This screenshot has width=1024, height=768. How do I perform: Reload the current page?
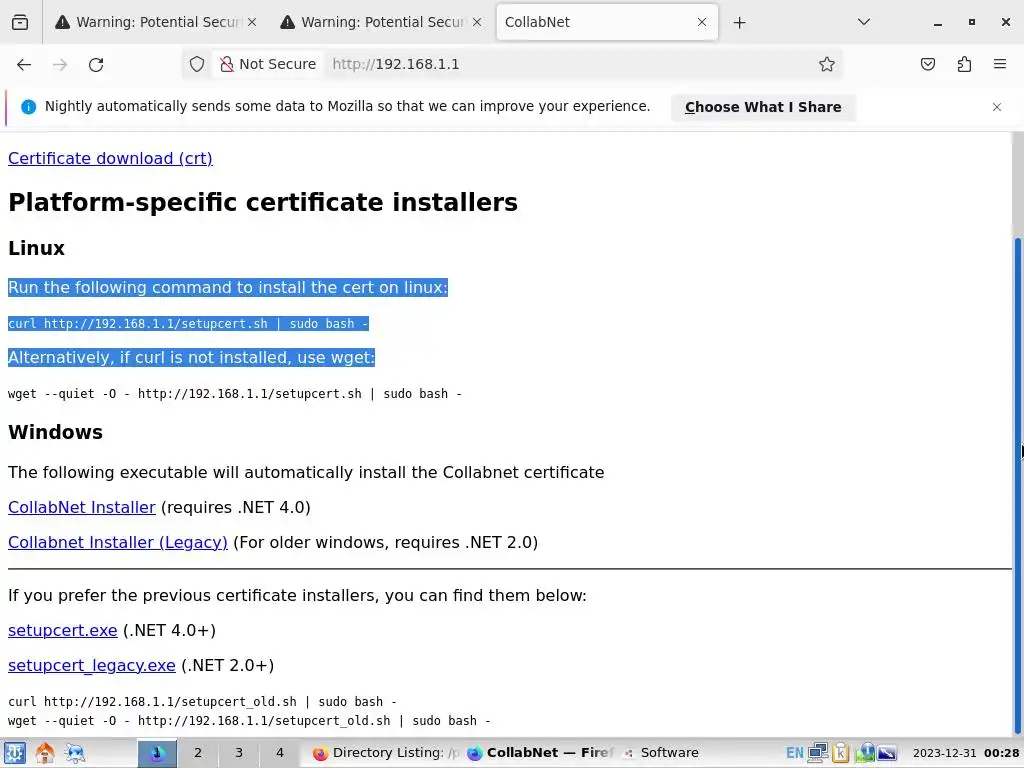point(96,64)
